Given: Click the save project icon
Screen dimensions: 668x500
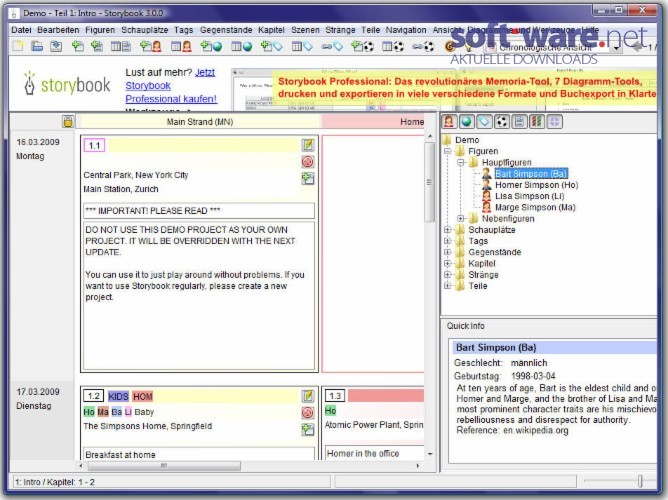Looking at the screenshot, I should click(x=56, y=46).
